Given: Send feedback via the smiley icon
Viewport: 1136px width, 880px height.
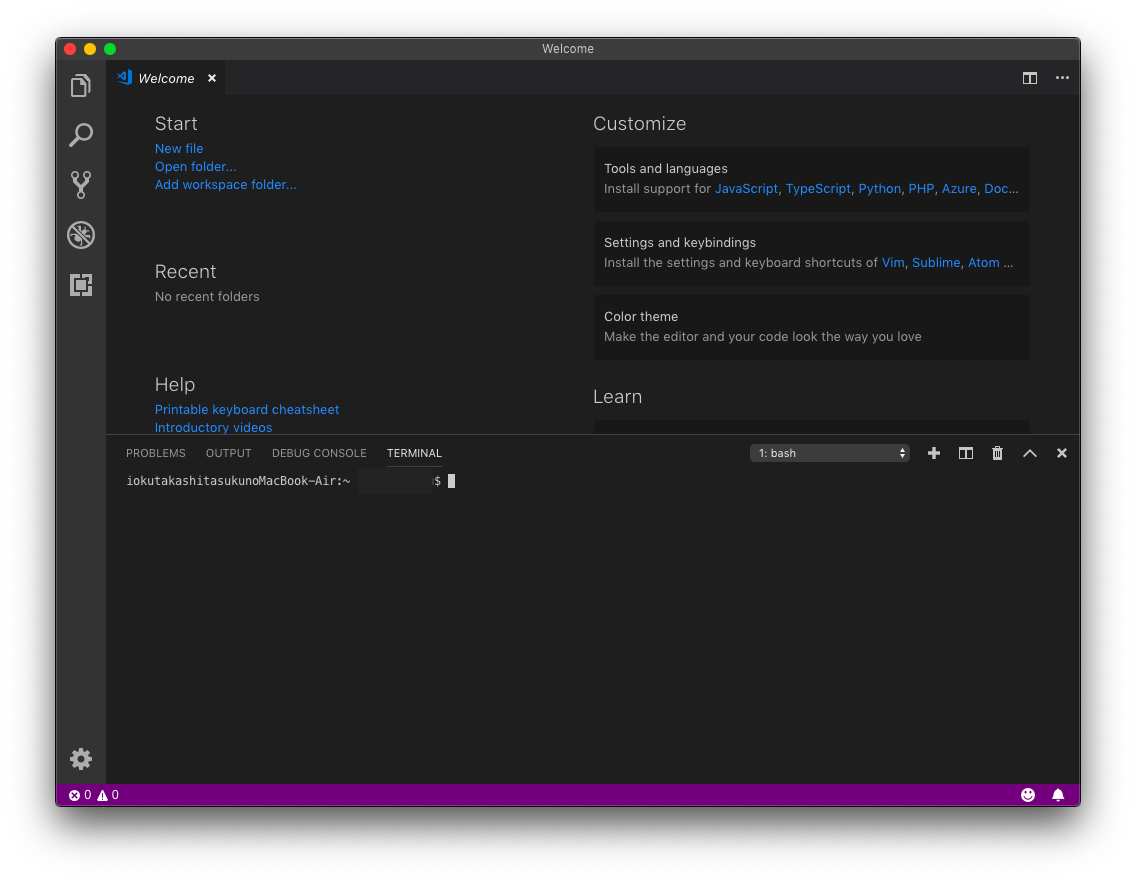Looking at the screenshot, I should (1027, 794).
